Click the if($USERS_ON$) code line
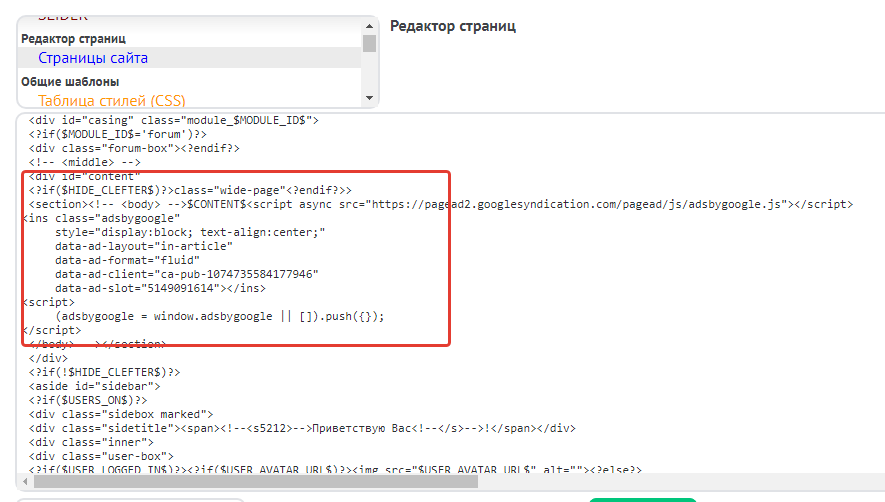The image size is (885, 502). click(x=88, y=400)
